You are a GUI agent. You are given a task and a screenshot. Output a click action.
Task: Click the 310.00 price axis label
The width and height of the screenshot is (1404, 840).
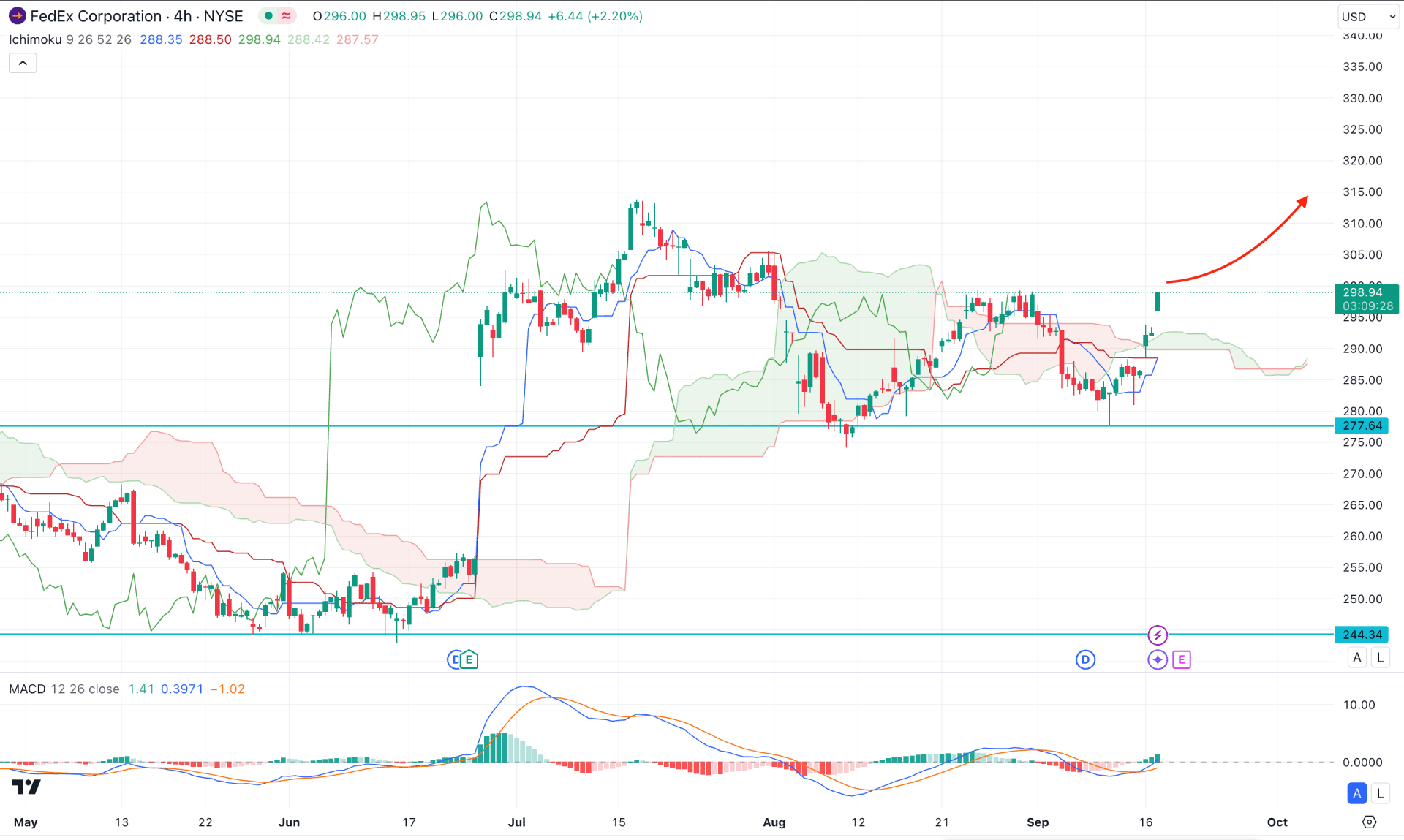tap(1362, 224)
